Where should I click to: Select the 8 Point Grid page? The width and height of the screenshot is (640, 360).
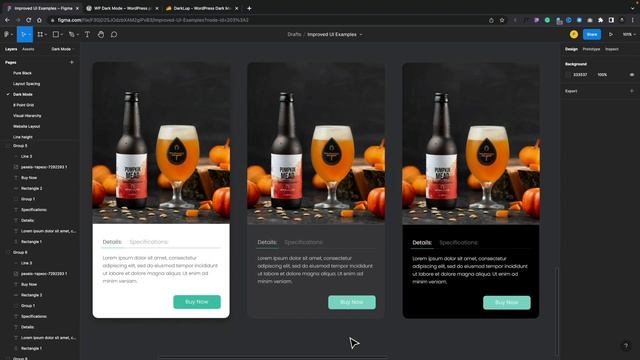[x=23, y=105]
